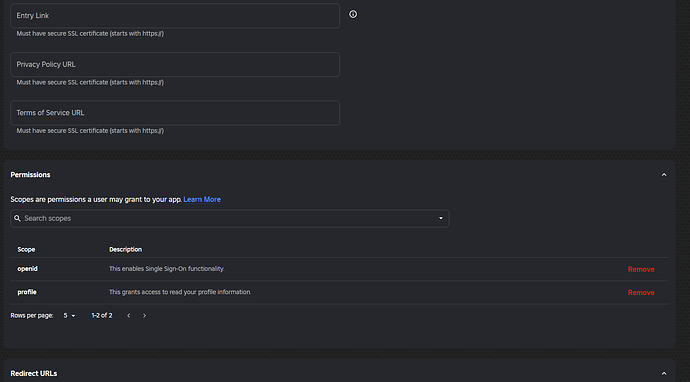Click into the Search scopes box

(229, 218)
